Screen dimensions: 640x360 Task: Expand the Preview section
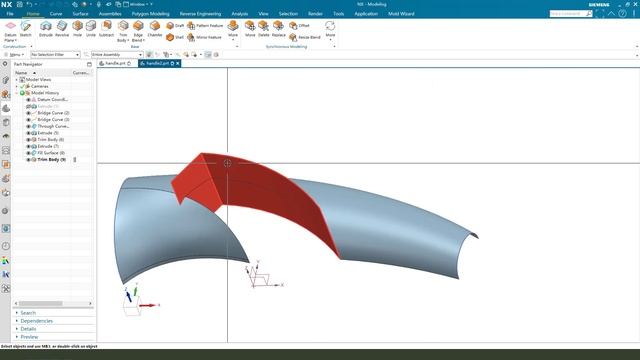click(29, 337)
